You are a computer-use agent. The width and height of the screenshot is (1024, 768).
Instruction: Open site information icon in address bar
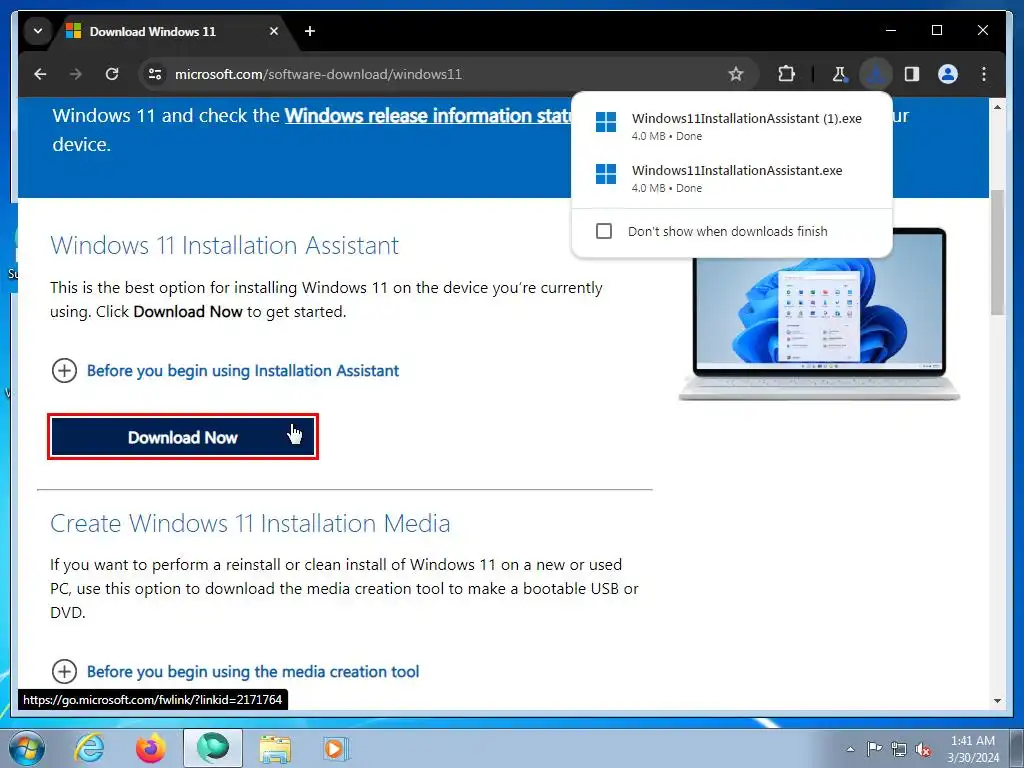[155, 74]
